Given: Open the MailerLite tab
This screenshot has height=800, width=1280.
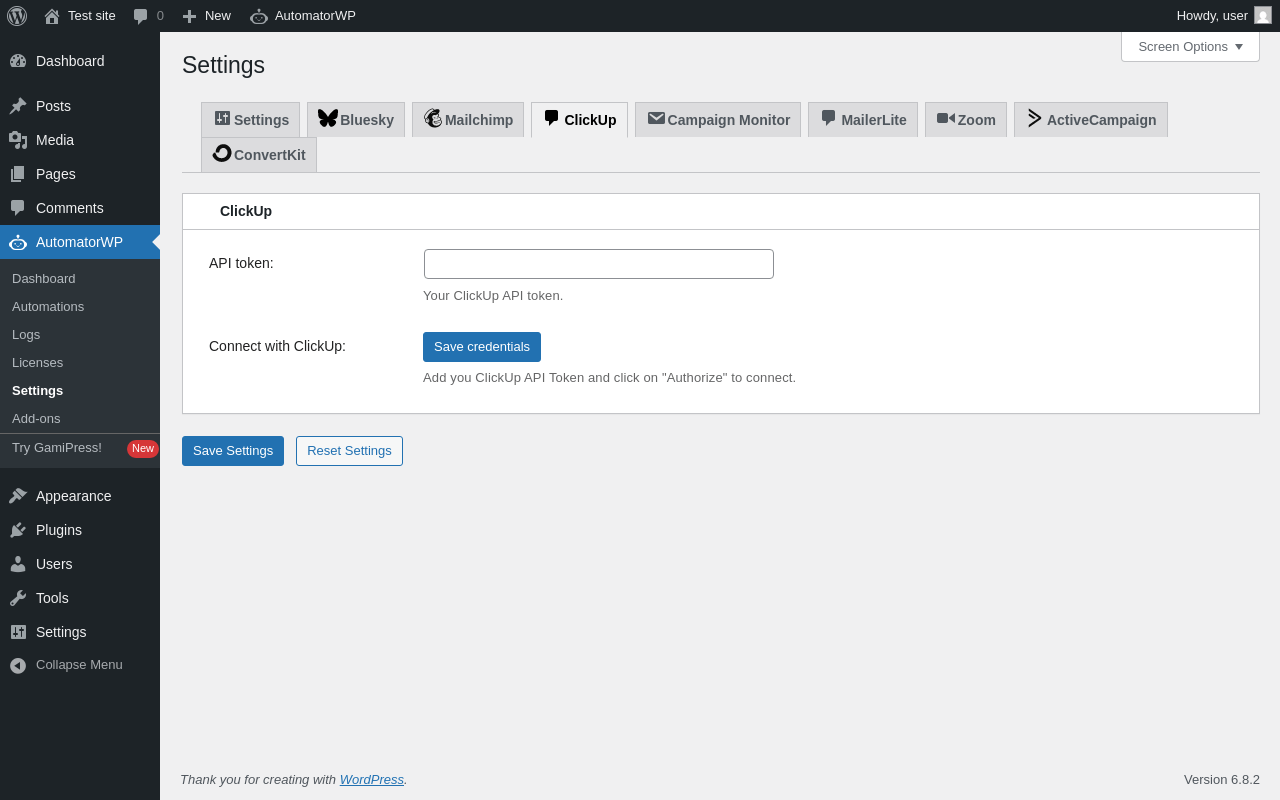Looking at the screenshot, I should pyautogui.click(x=863, y=120).
